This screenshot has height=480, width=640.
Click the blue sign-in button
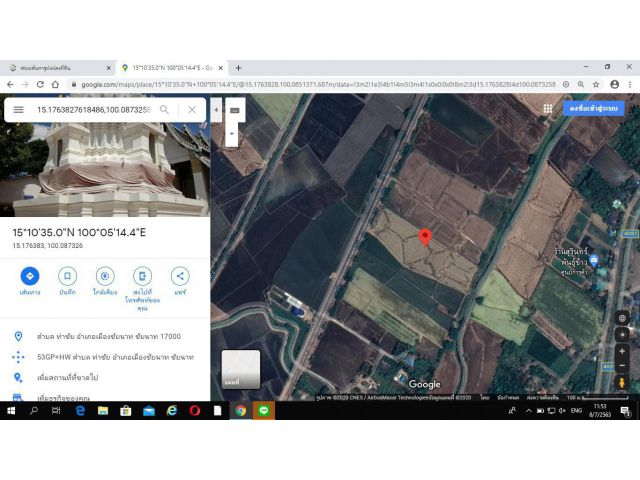(593, 109)
